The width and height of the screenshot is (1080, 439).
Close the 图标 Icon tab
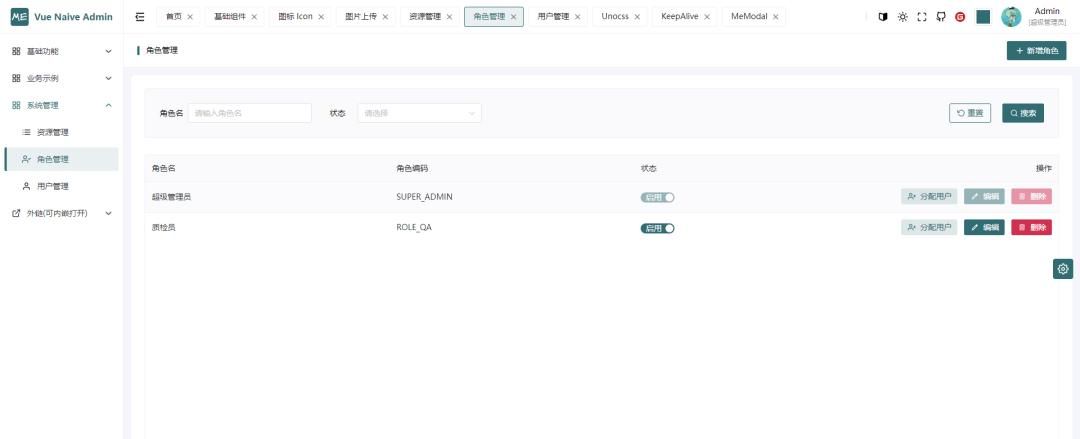tap(321, 17)
